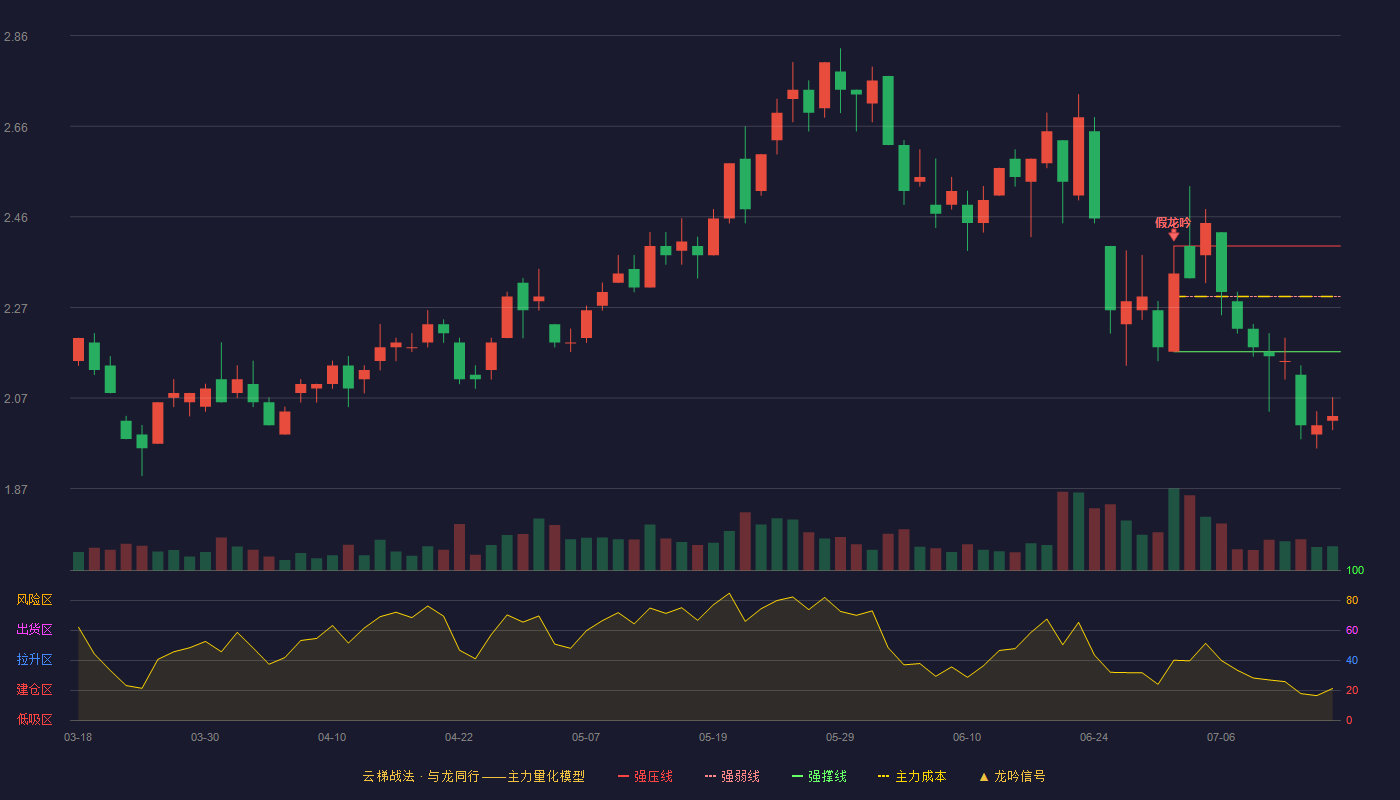The height and width of the screenshot is (800, 1400).
Task: Click the 06-10 date label
Action: (967, 737)
